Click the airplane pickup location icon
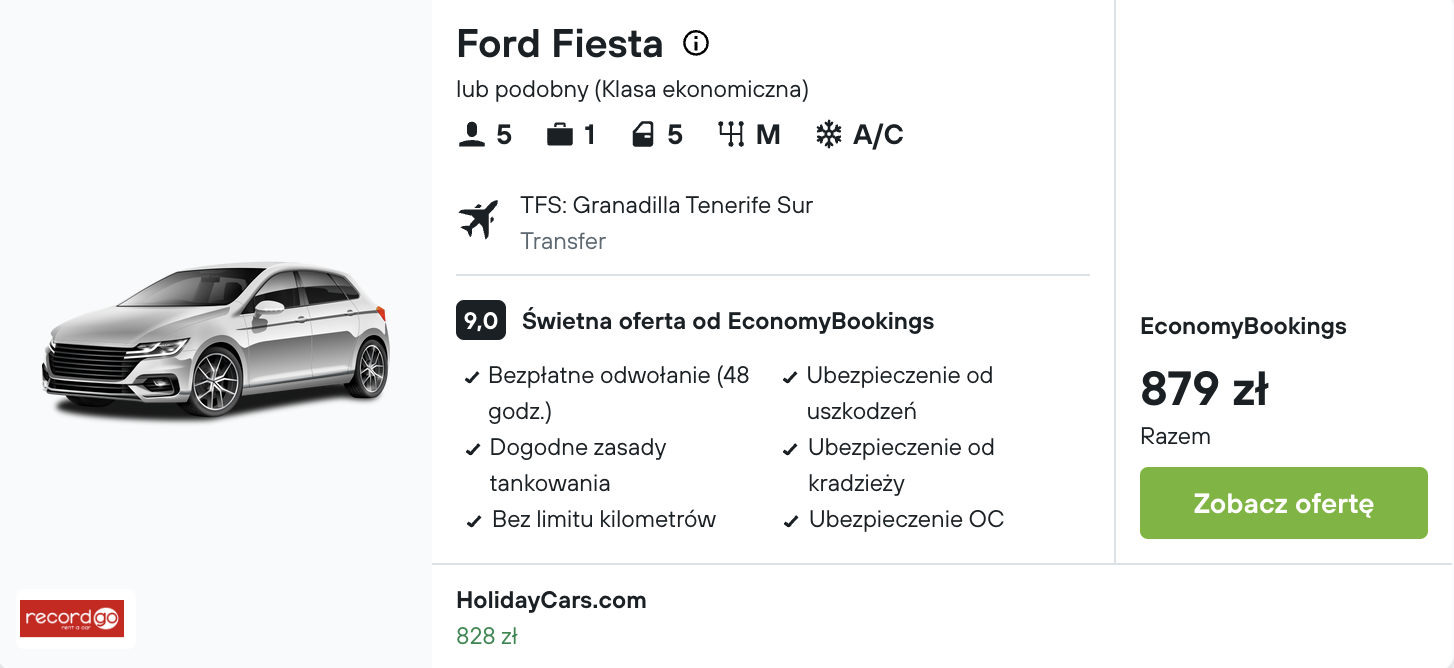Viewport: 1454px width, 668px height. (x=479, y=220)
